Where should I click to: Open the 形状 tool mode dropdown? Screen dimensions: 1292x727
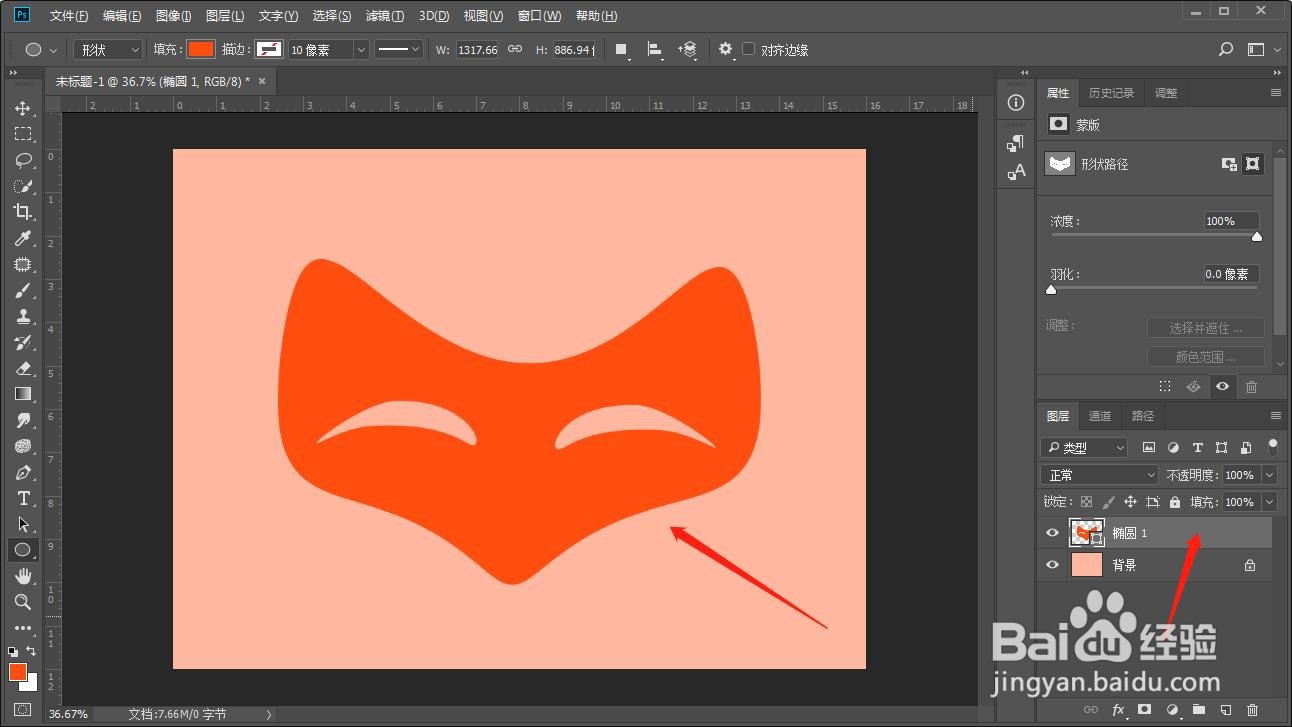click(x=108, y=49)
